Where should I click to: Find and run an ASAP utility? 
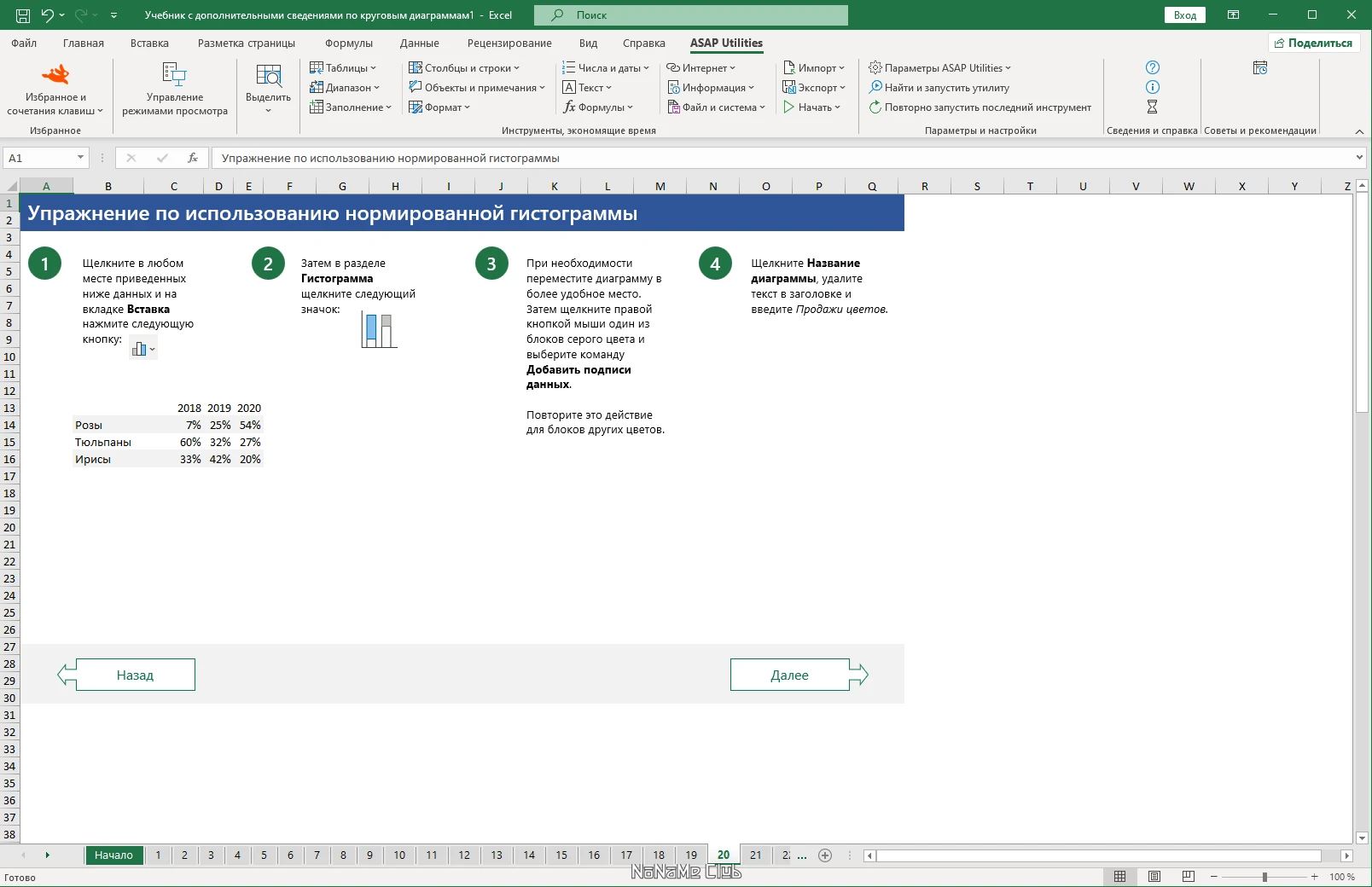tap(939, 87)
